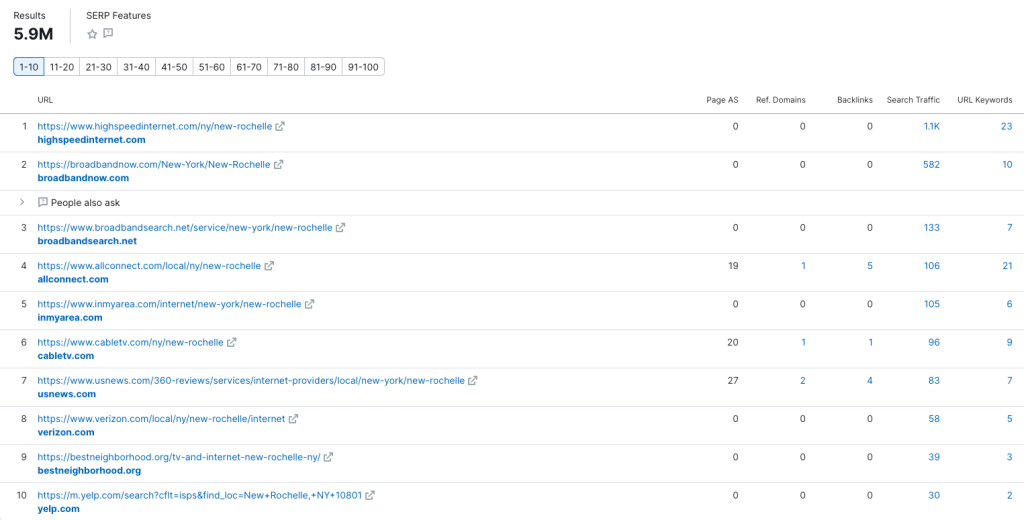The width and height of the screenshot is (1024, 520).
Task: Click Search Traffic value 1.1K
Action: [932, 127]
